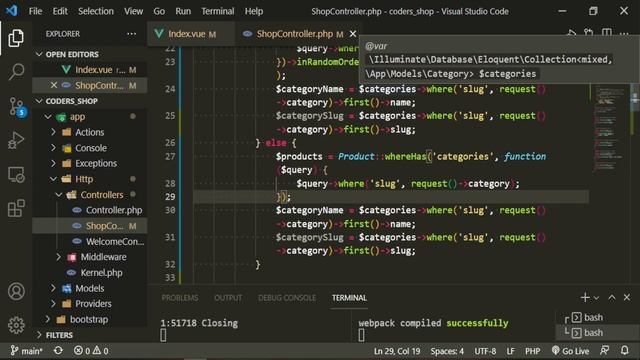Select the TERMINAL panel tab
The image size is (640, 360).
pos(349,298)
